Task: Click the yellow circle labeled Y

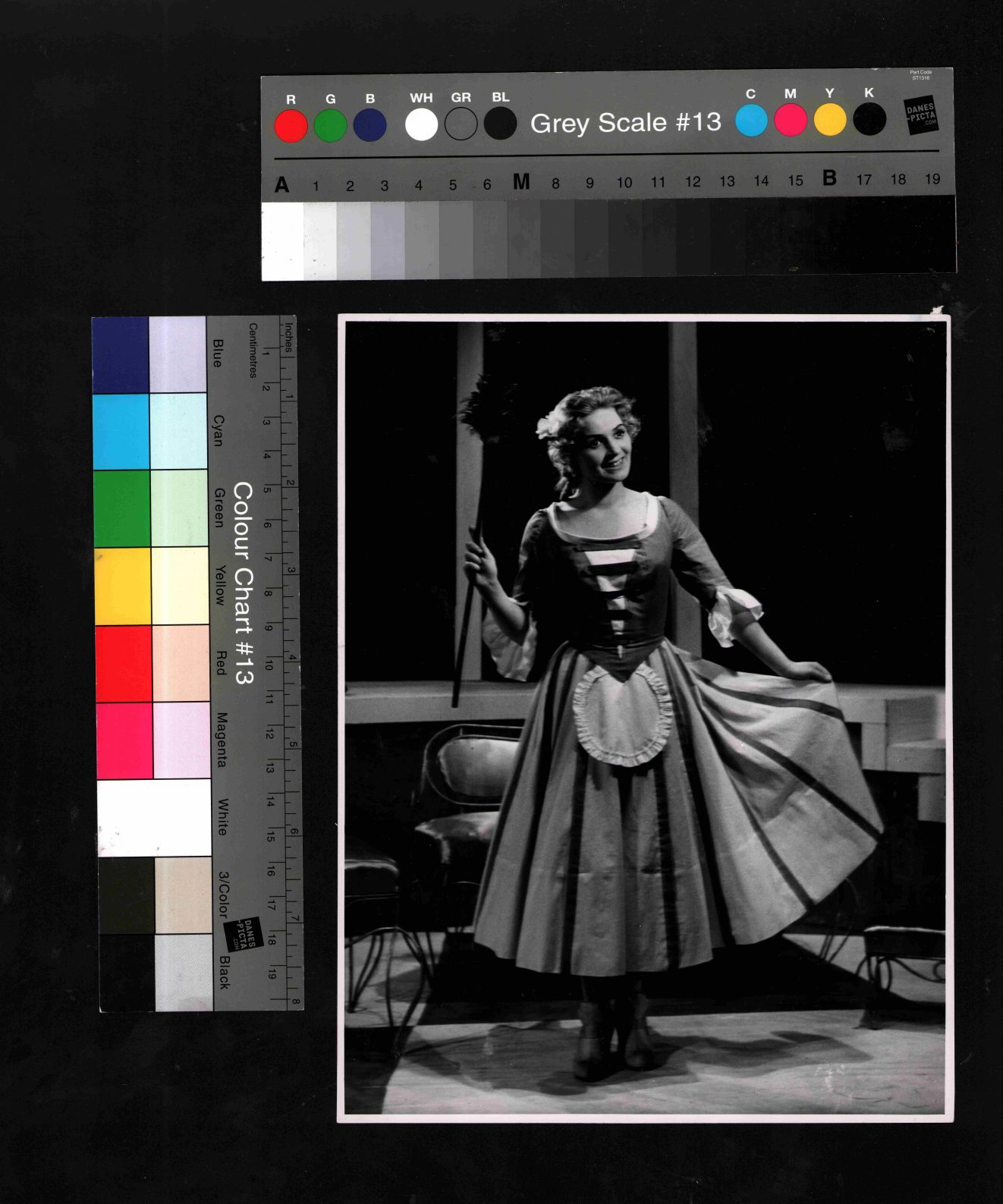Action: (830, 120)
